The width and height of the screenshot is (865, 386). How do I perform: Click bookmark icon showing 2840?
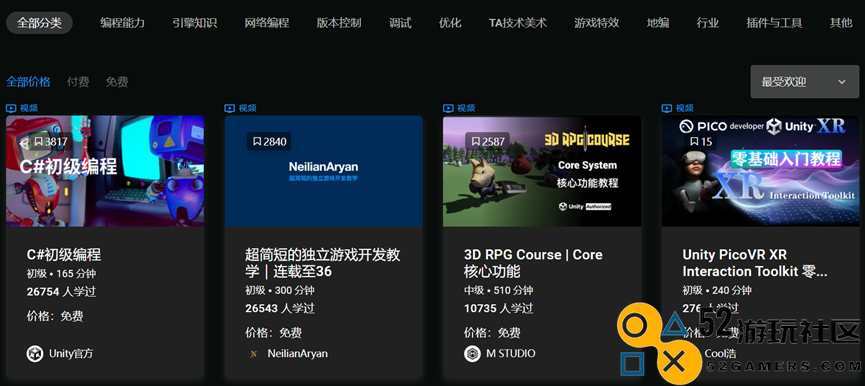257,142
